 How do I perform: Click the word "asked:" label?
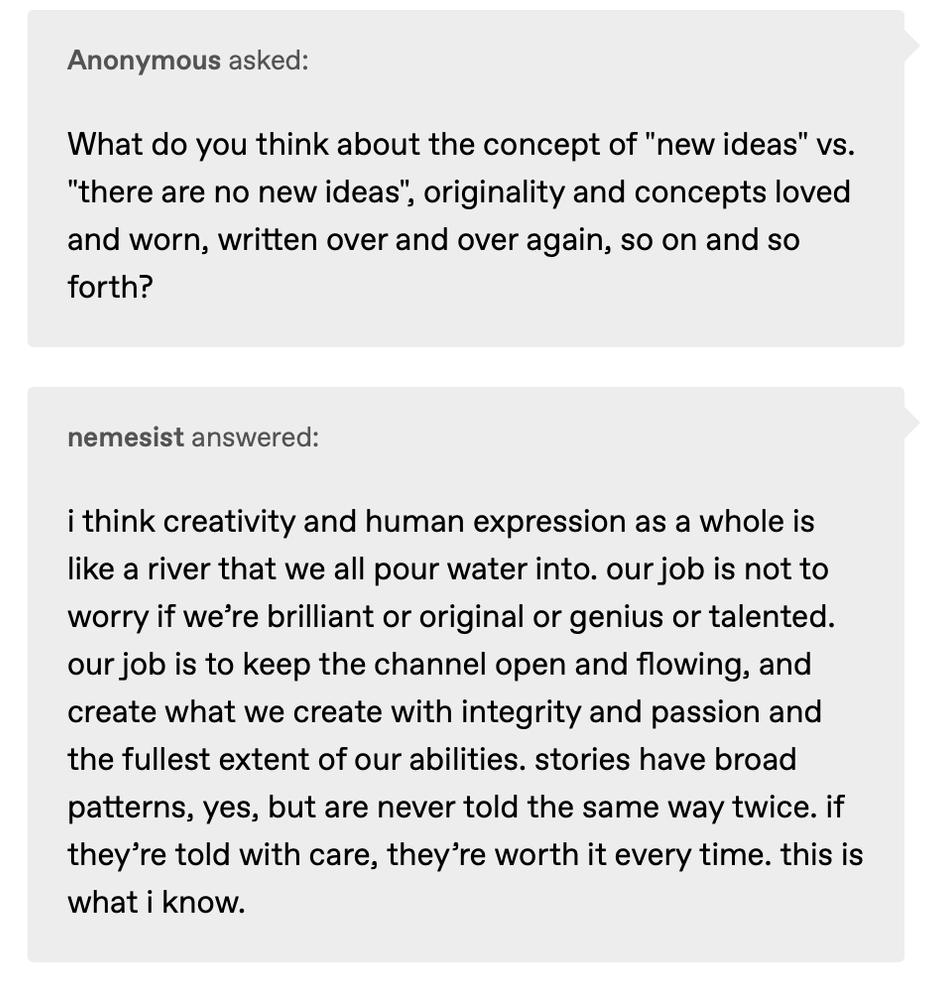click(x=268, y=61)
